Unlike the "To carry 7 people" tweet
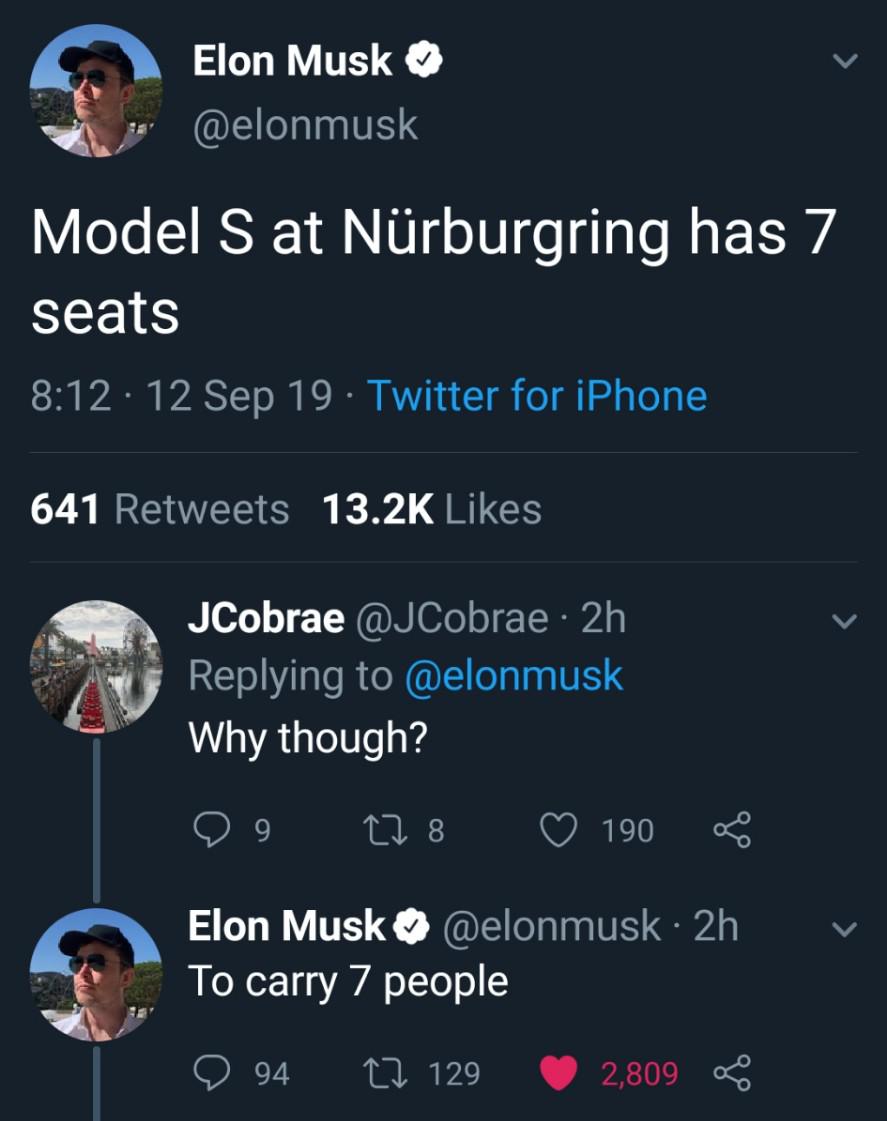The image size is (887, 1121). coord(558,1073)
